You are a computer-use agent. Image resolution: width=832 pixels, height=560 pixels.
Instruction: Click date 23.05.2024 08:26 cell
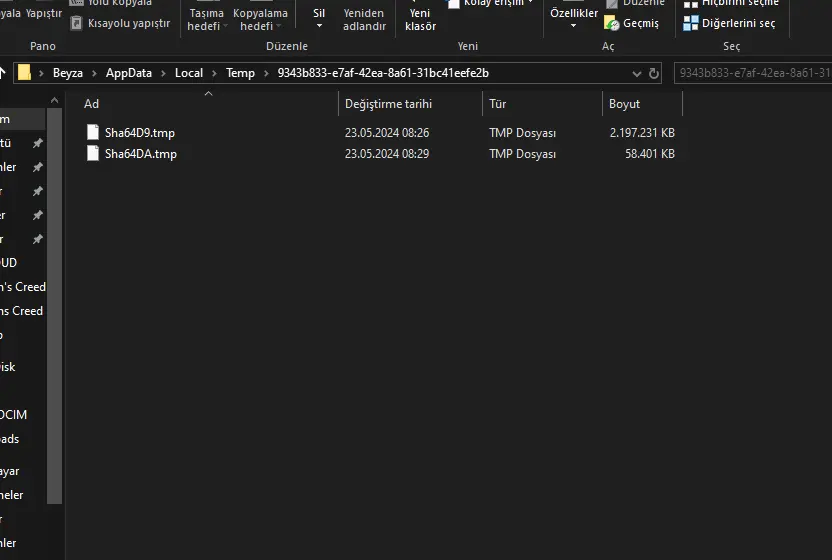(x=387, y=133)
